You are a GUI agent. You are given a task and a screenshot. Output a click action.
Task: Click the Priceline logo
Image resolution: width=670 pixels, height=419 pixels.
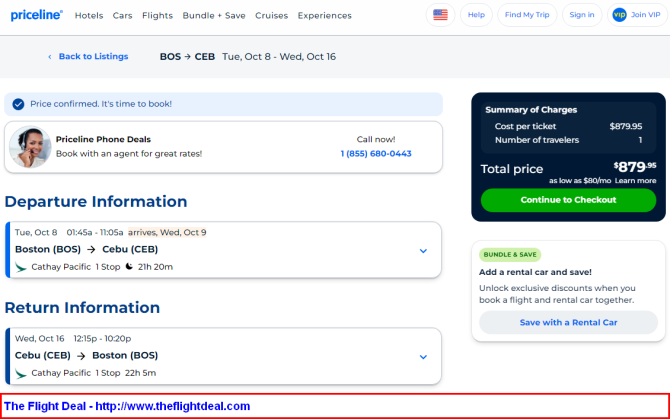click(37, 15)
